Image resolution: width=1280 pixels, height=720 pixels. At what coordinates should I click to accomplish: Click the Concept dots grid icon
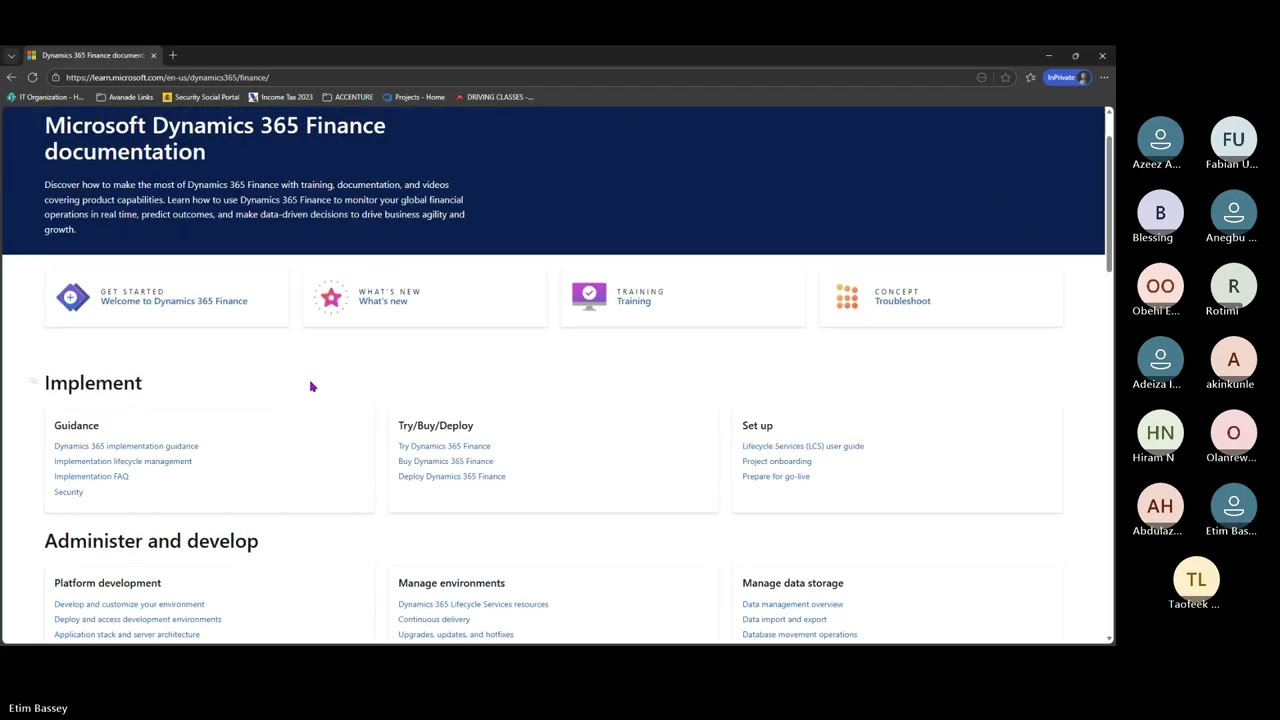pos(847,297)
